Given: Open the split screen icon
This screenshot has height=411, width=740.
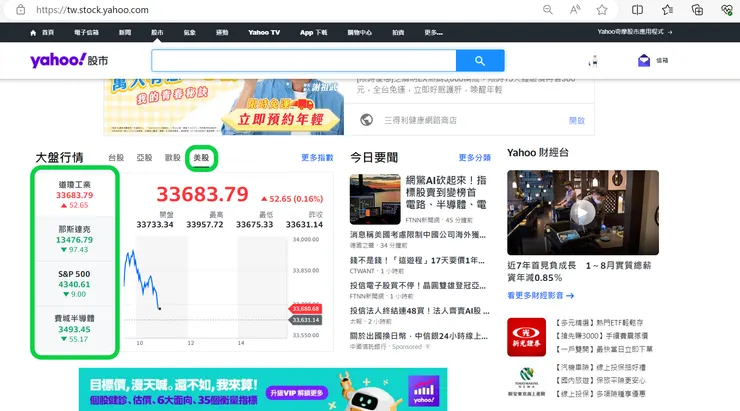Looking at the screenshot, I should (x=637, y=9).
